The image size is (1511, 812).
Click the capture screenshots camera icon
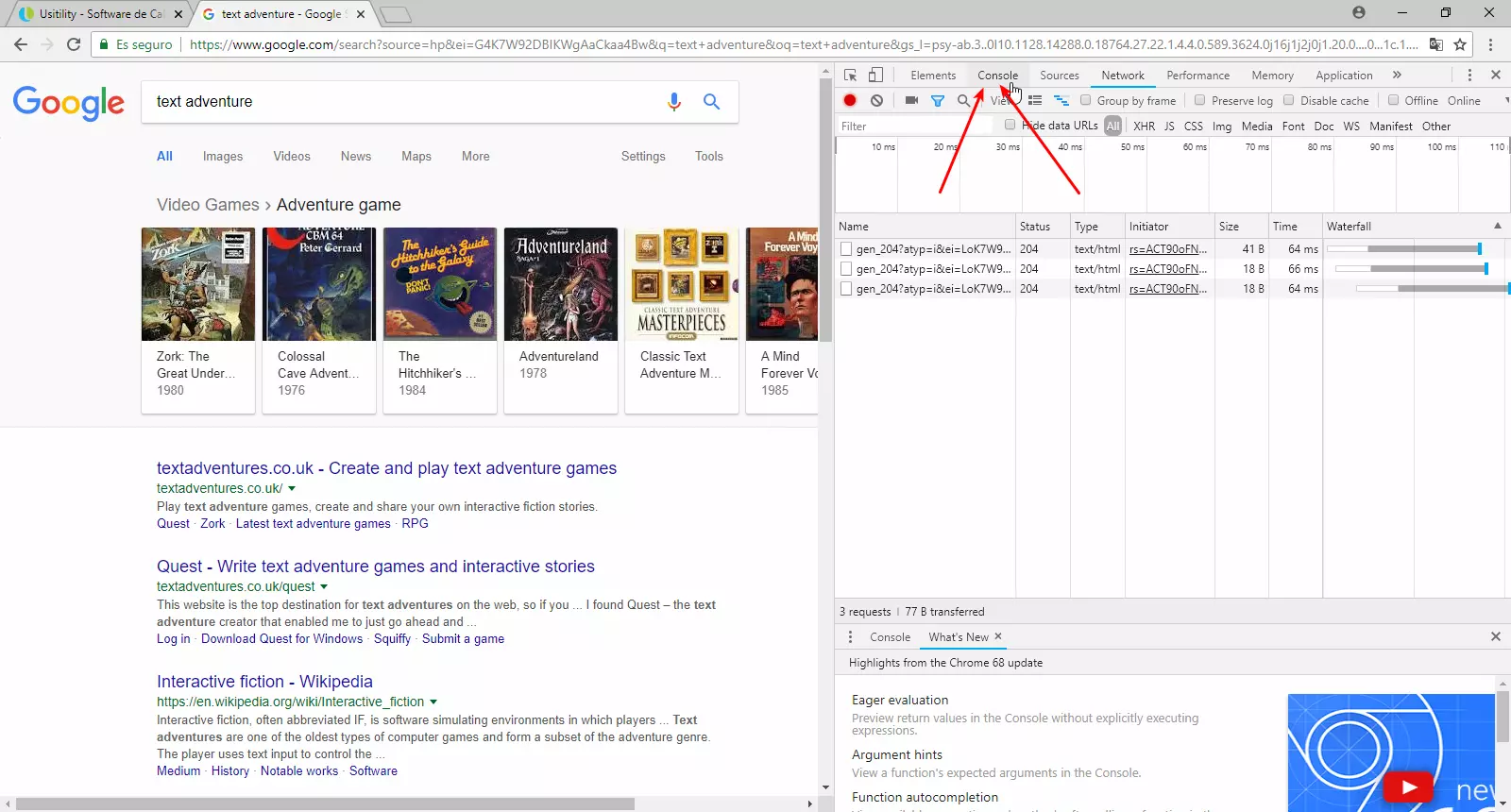click(911, 100)
